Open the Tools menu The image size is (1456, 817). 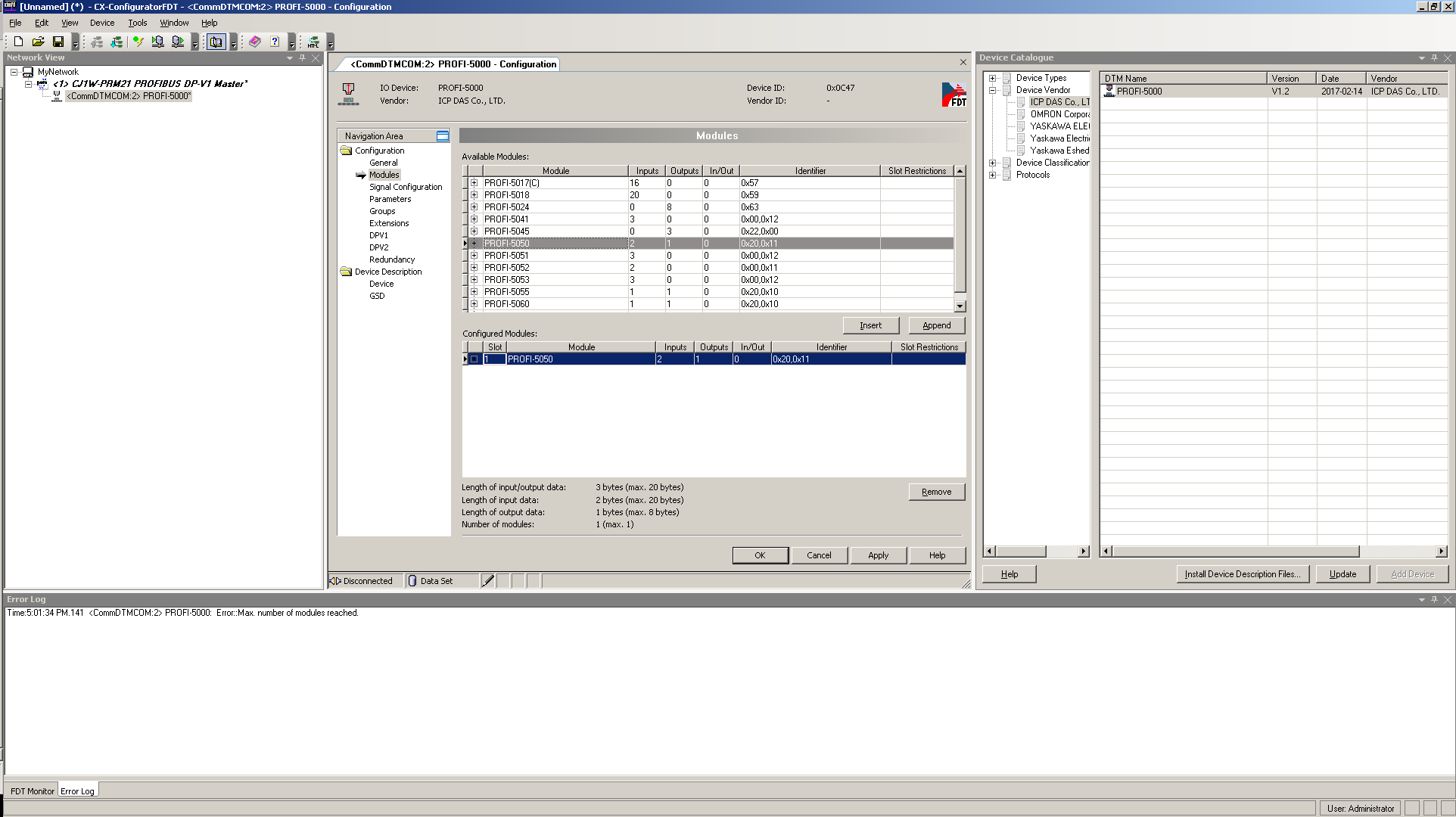click(x=137, y=23)
